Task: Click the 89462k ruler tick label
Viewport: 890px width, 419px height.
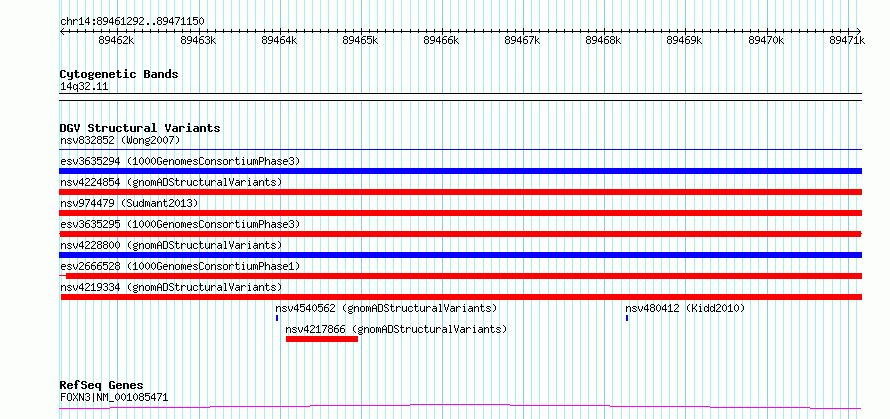Action: coord(116,40)
